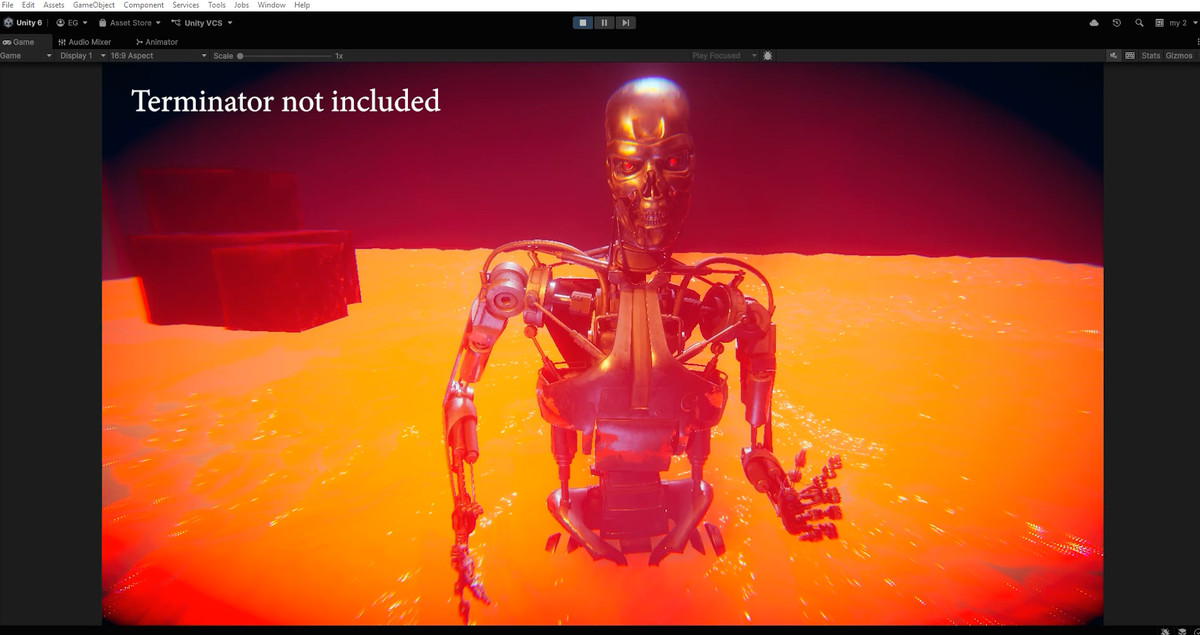Stop play mode with the Play button
This screenshot has width=1200, height=635.
pos(583,22)
